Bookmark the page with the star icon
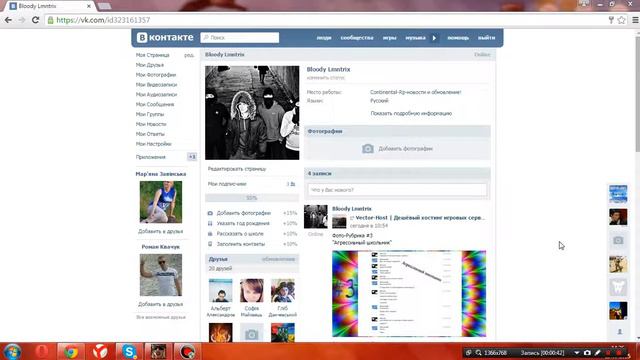640x360 pixels. [x=621, y=20]
